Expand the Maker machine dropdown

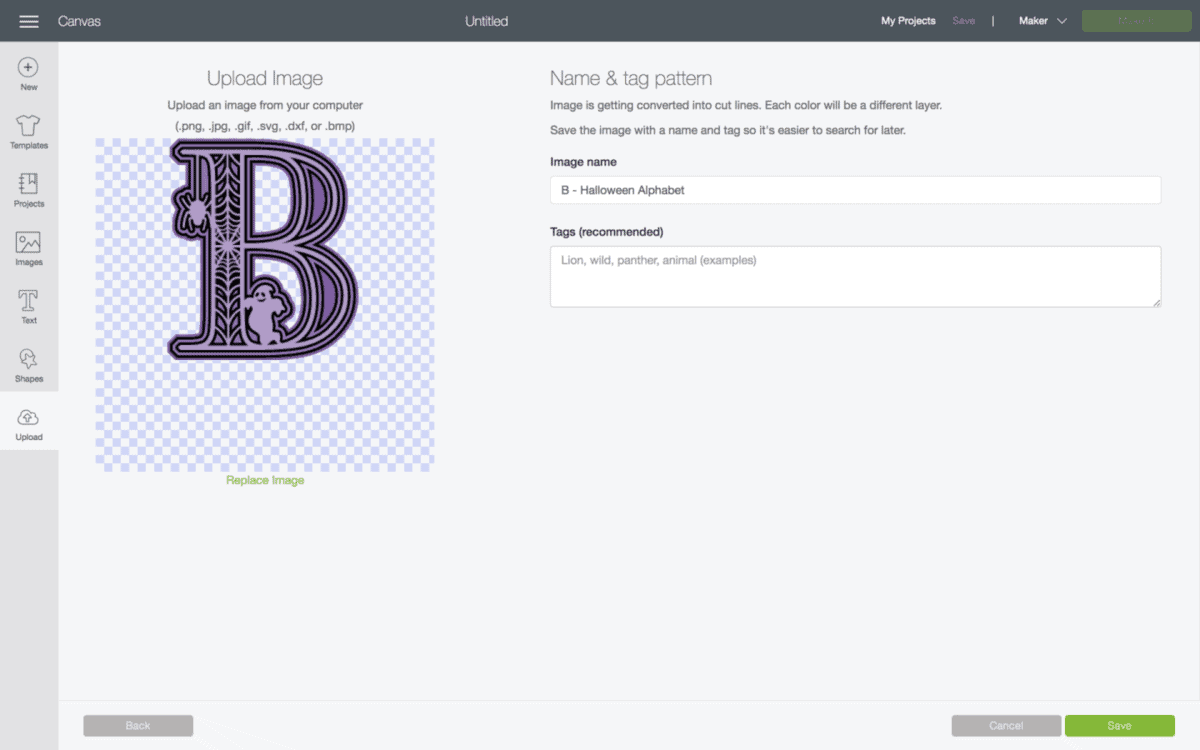point(1043,21)
